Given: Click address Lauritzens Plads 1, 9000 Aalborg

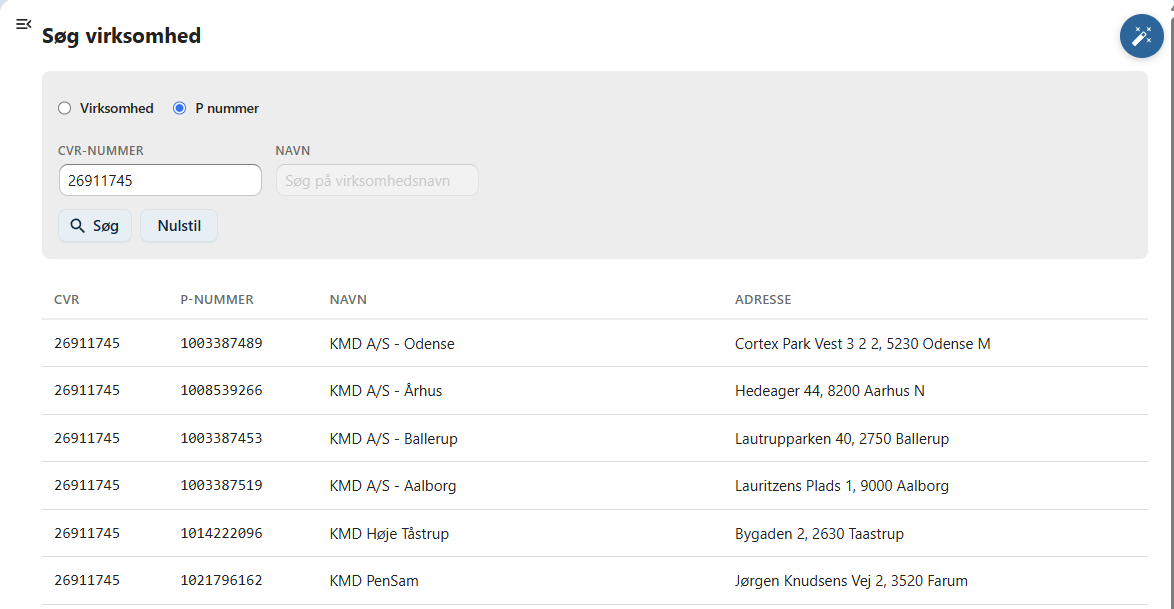Looking at the screenshot, I should click(842, 486).
